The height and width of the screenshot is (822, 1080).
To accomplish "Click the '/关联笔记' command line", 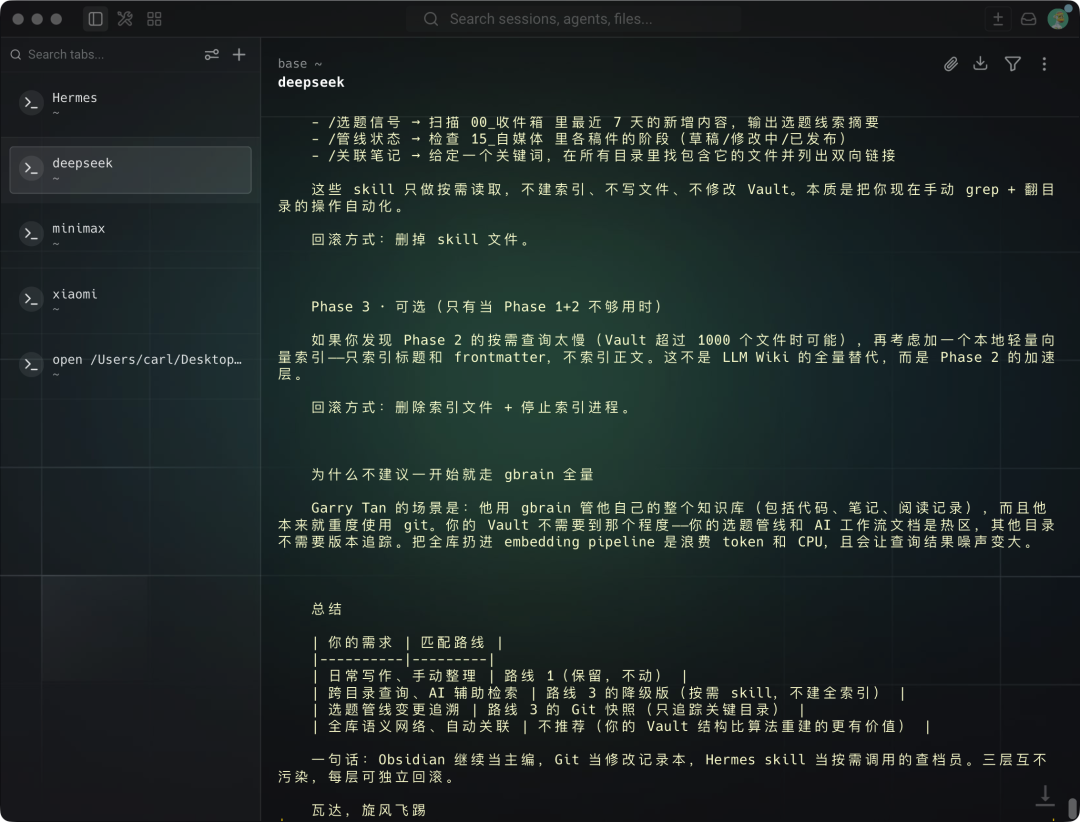I will point(604,156).
